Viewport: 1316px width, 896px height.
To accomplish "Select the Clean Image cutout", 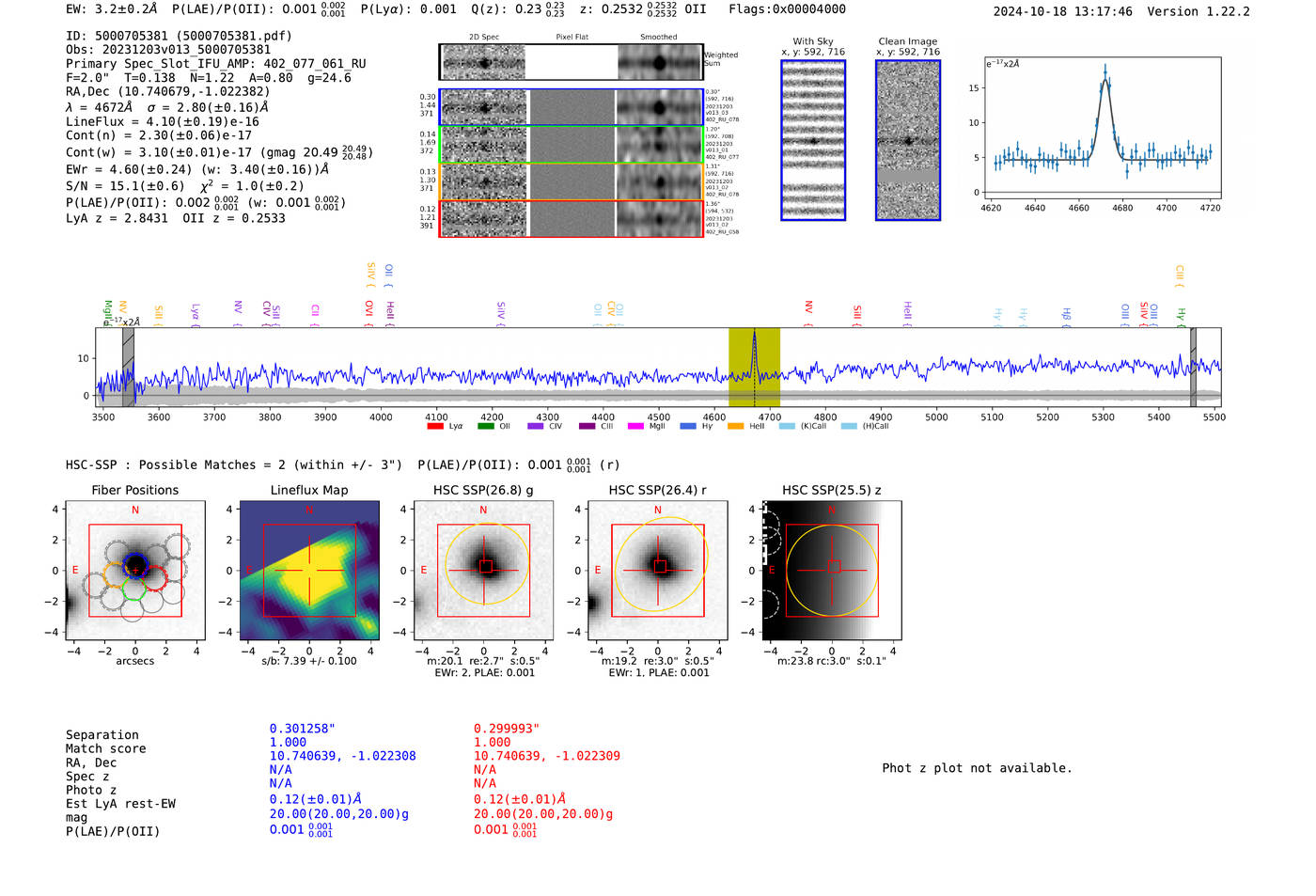I will (908, 140).
